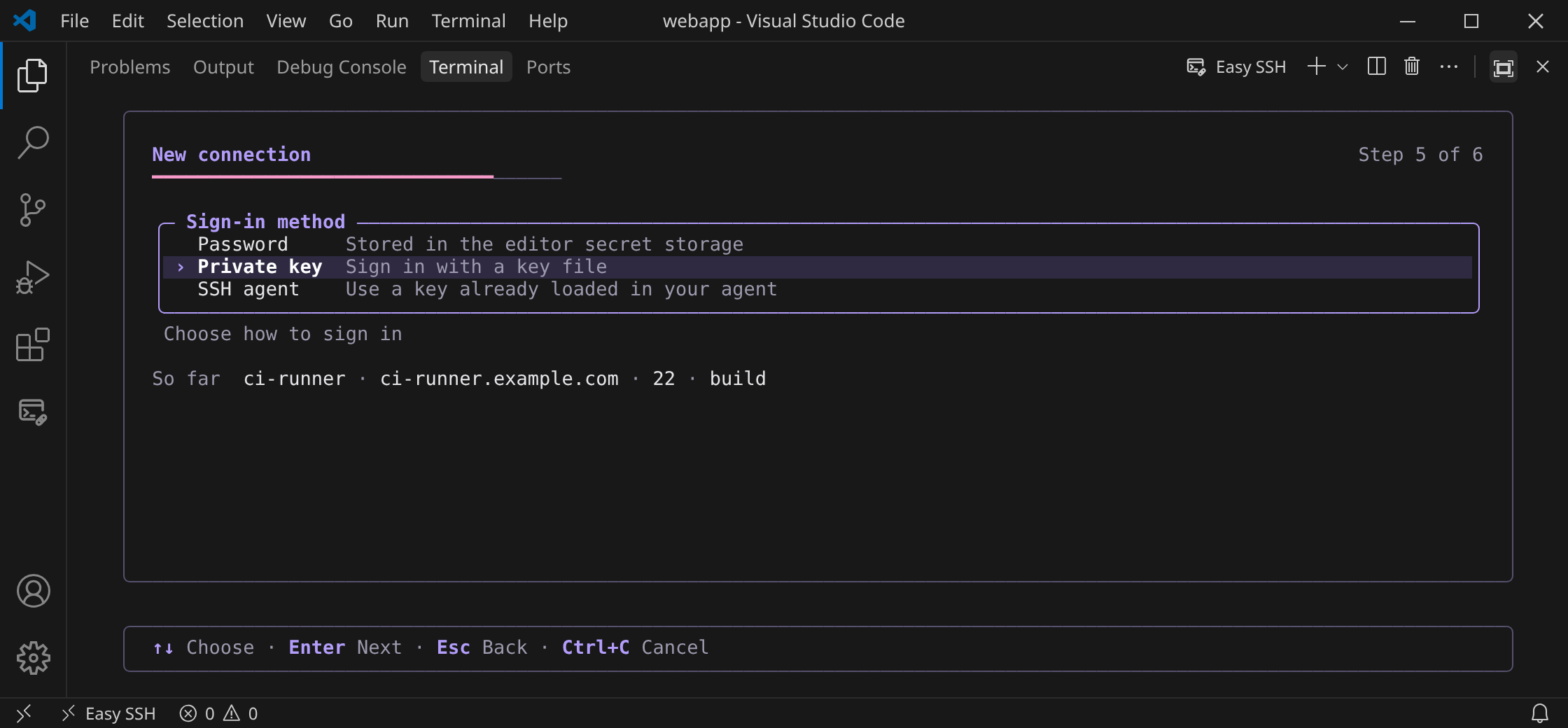Viewport: 1568px width, 728px height.
Task: Click the ci-runner.example.com host text
Action: coord(499,379)
